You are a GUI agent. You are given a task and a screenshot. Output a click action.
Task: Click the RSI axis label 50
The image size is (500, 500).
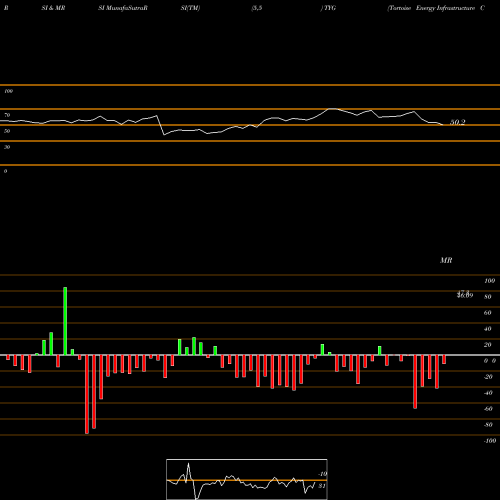point(7,131)
